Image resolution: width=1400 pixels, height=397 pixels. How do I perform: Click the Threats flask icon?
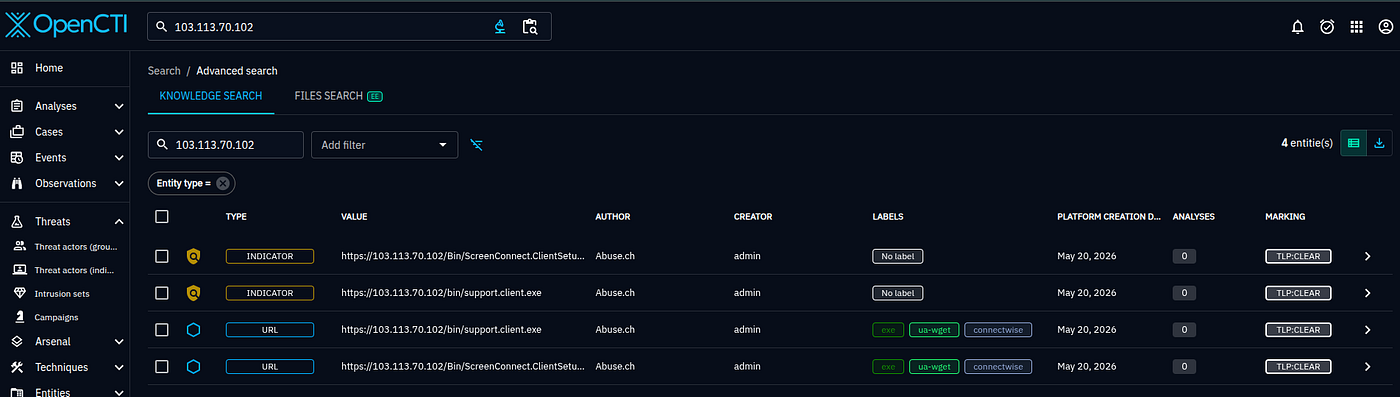click(16, 222)
